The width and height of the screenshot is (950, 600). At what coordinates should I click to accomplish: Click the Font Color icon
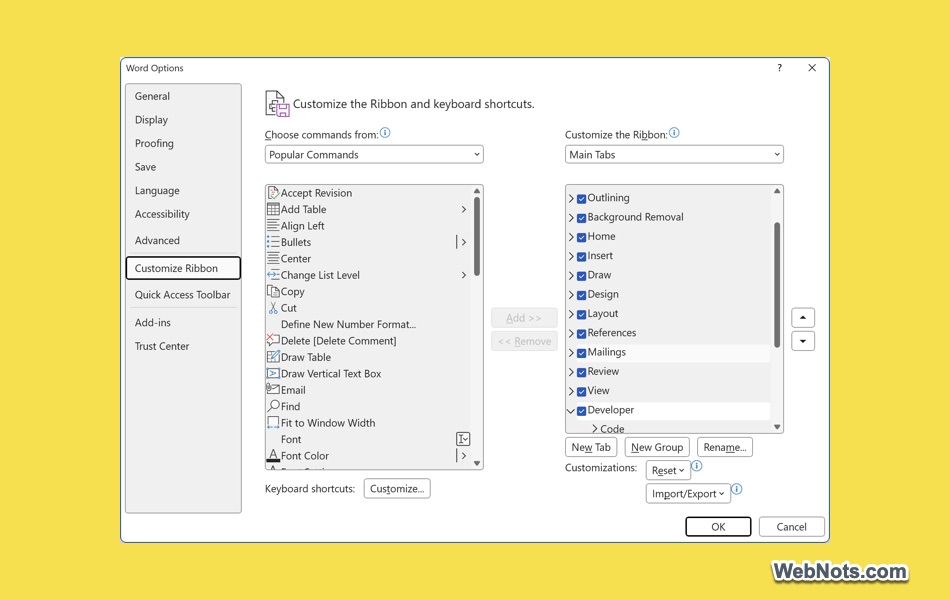click(273, 455)
